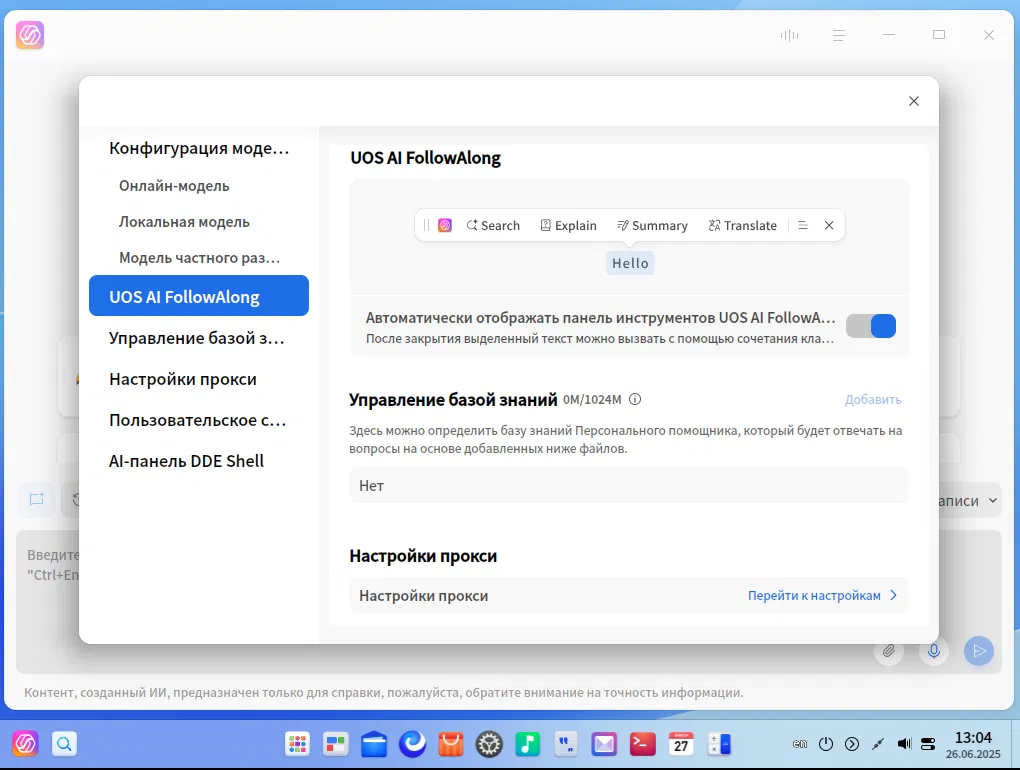This screenshot has height=770, width=1020.
Task: Open Пользовательское sidebar item
Action: pyautogui.click(x=197, y=420)
